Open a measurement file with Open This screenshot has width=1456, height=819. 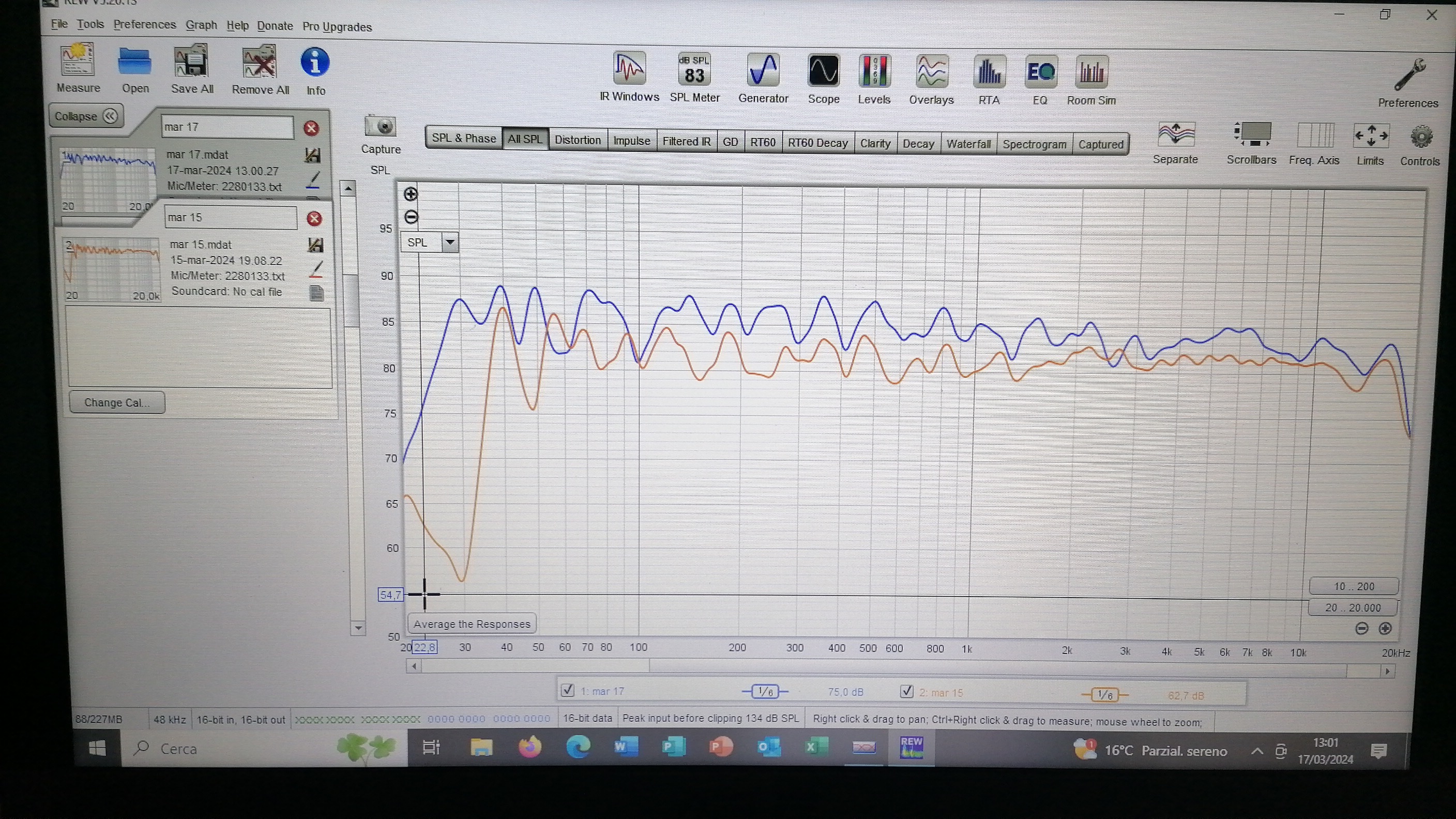(x=135, y=62)
